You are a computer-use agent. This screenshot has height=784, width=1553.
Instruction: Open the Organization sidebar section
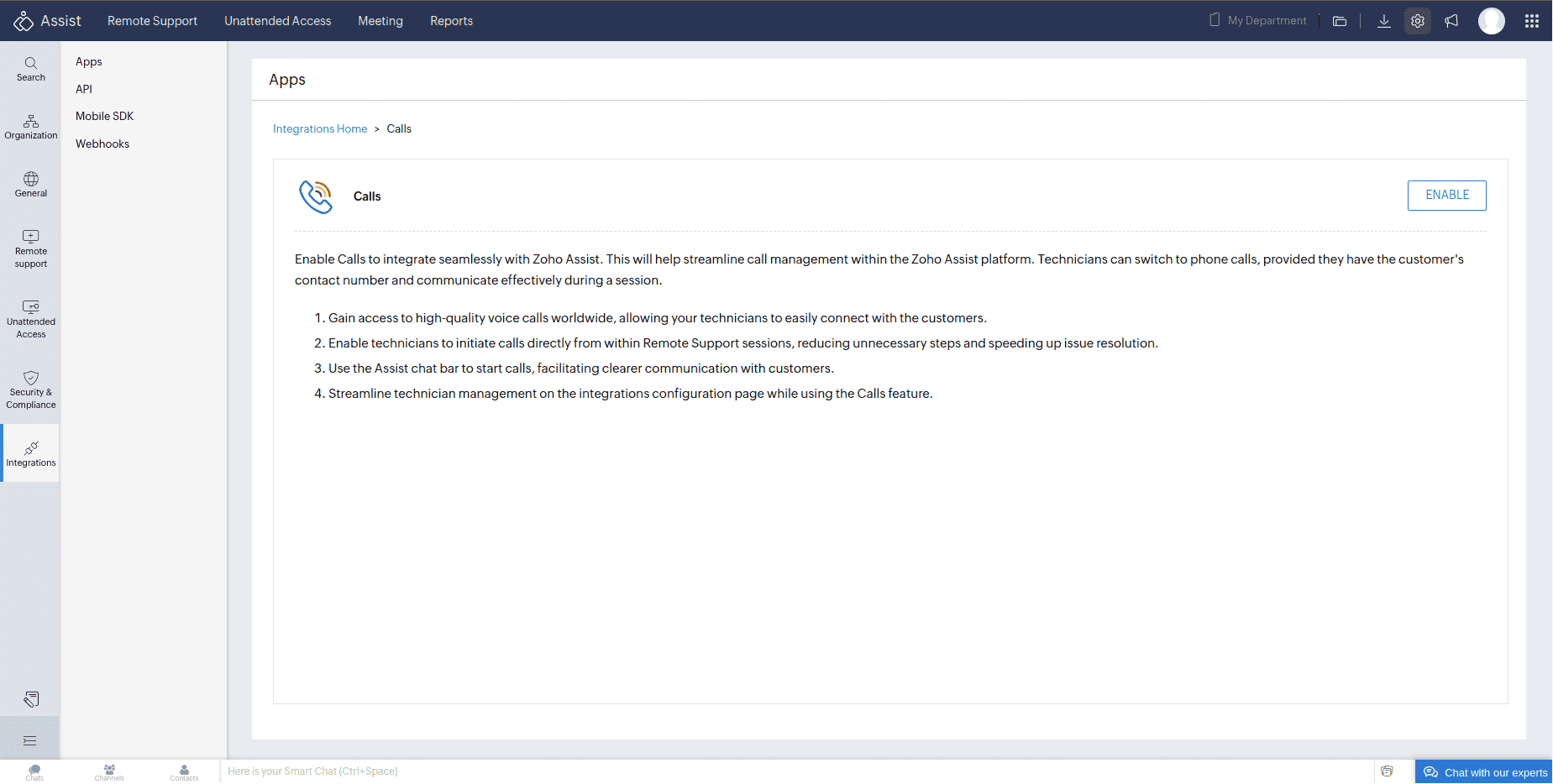pyautogui.click(x=31, y=127)
